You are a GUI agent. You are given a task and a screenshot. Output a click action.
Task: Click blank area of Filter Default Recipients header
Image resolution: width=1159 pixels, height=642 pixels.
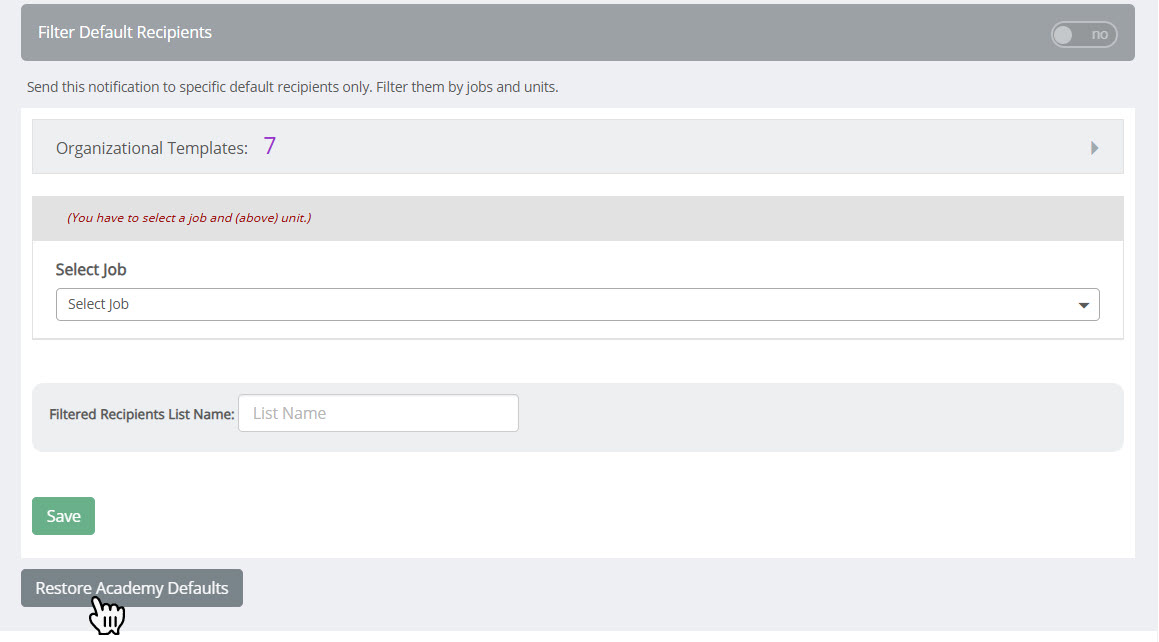pos(600,32)
